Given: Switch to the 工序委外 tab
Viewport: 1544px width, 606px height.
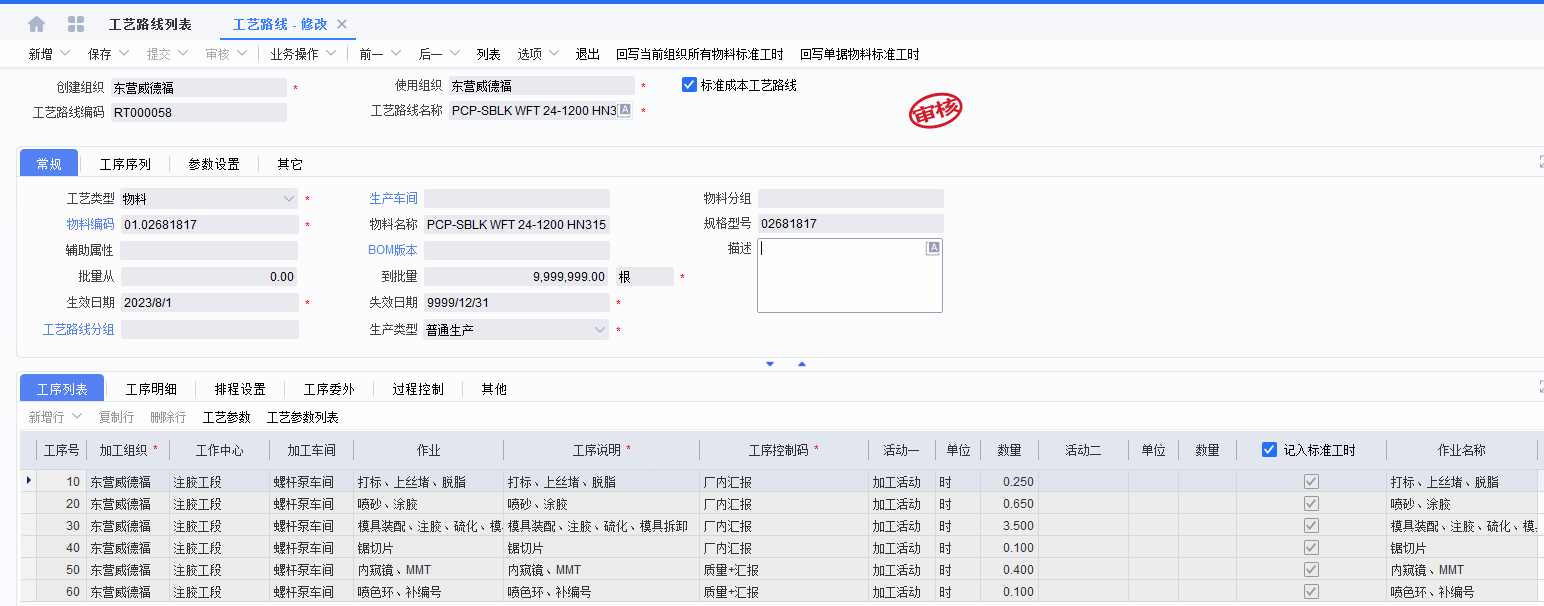Looking at the screenshot, I should (329, 389).
